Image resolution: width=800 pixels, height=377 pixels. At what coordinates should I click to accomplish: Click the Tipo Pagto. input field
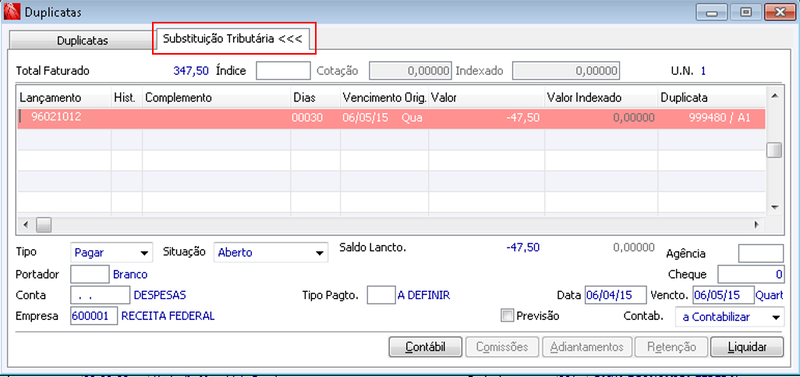[381, 295]
